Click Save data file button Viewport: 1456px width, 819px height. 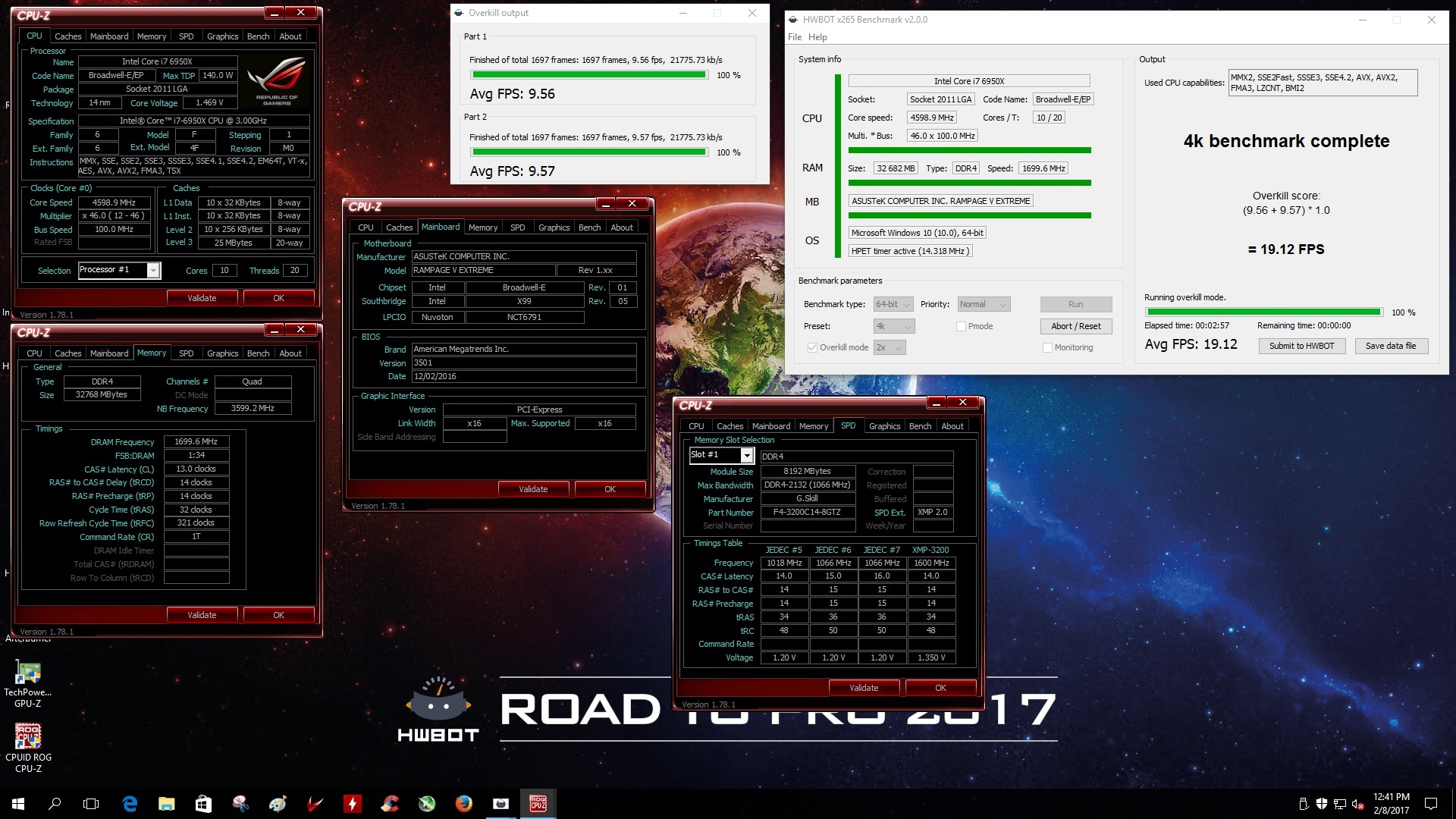pyautogui.click(x=1391, y=346)
